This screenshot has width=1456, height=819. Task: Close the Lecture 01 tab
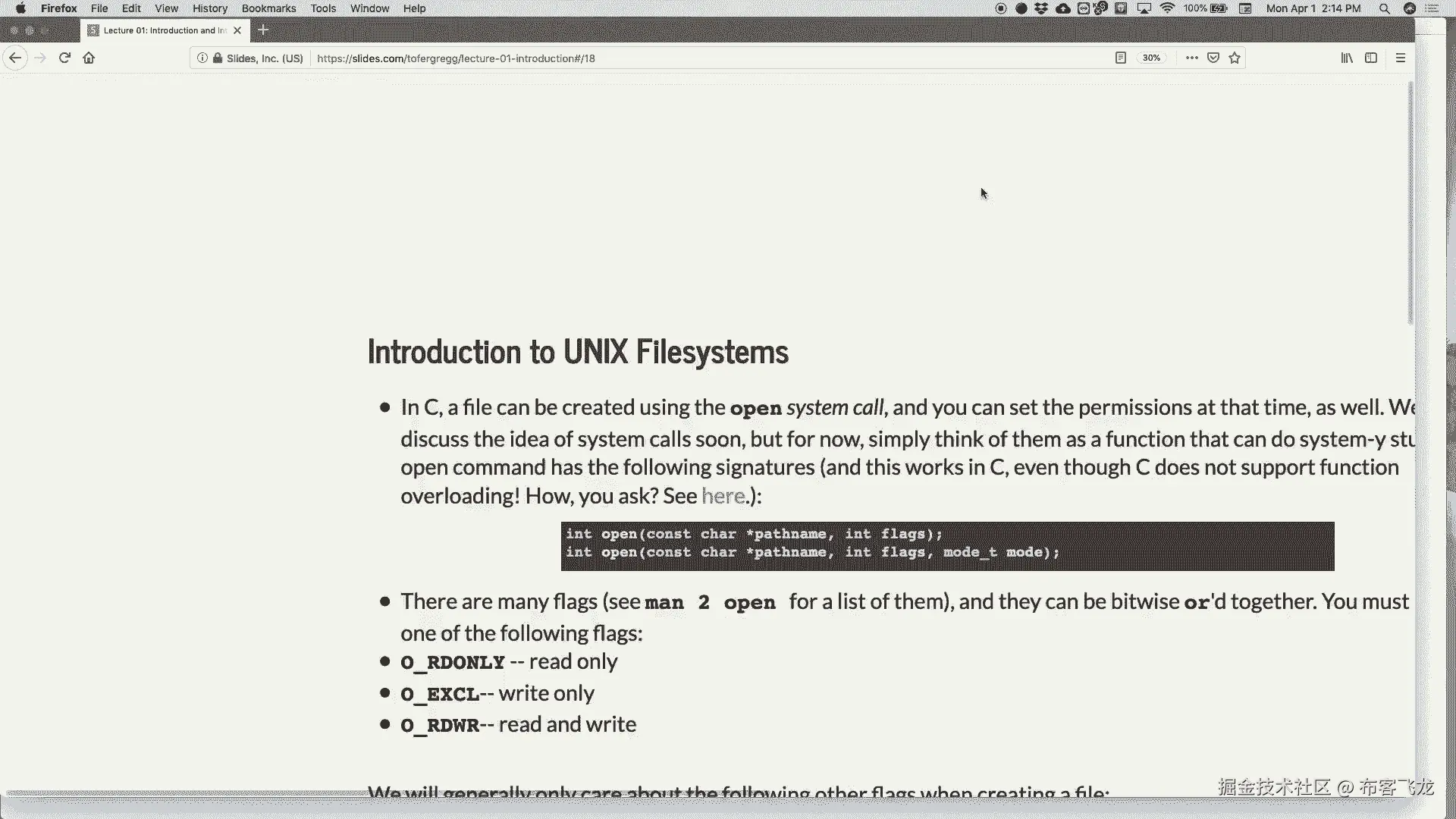pos(237,30)
